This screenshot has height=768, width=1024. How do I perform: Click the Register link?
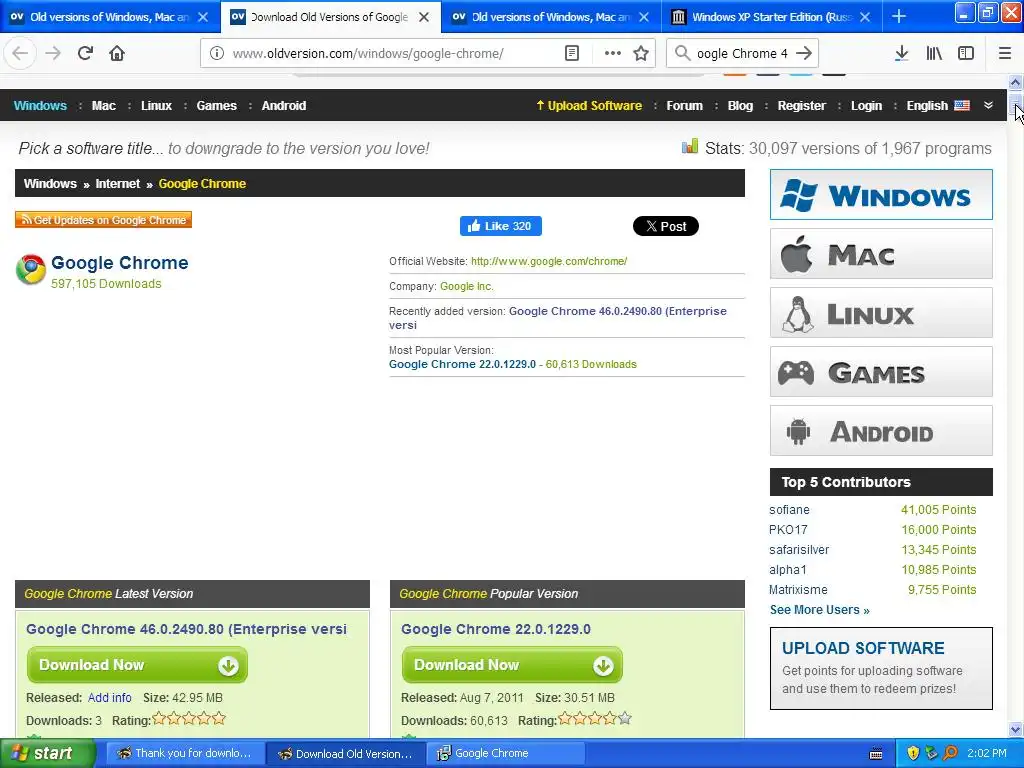coord(801,105)
